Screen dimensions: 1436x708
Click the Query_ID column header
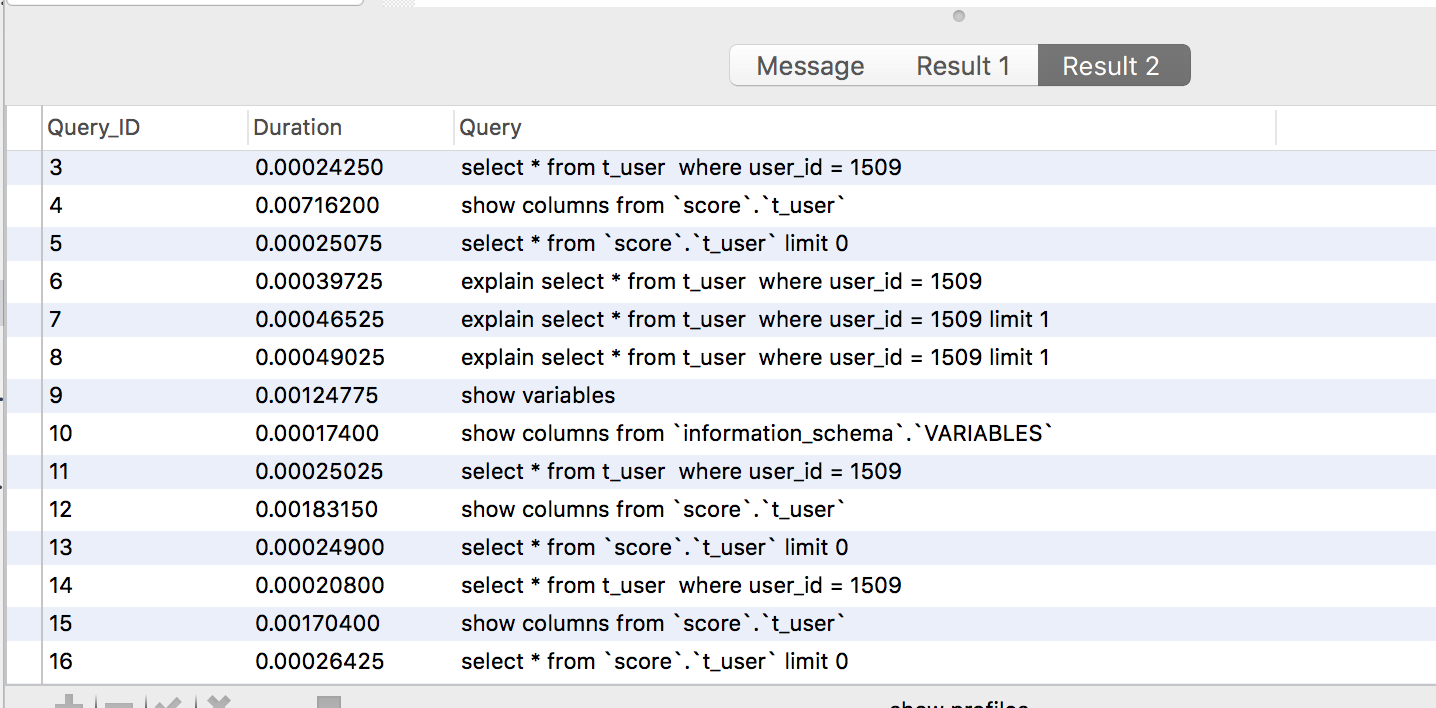(93, 128)
